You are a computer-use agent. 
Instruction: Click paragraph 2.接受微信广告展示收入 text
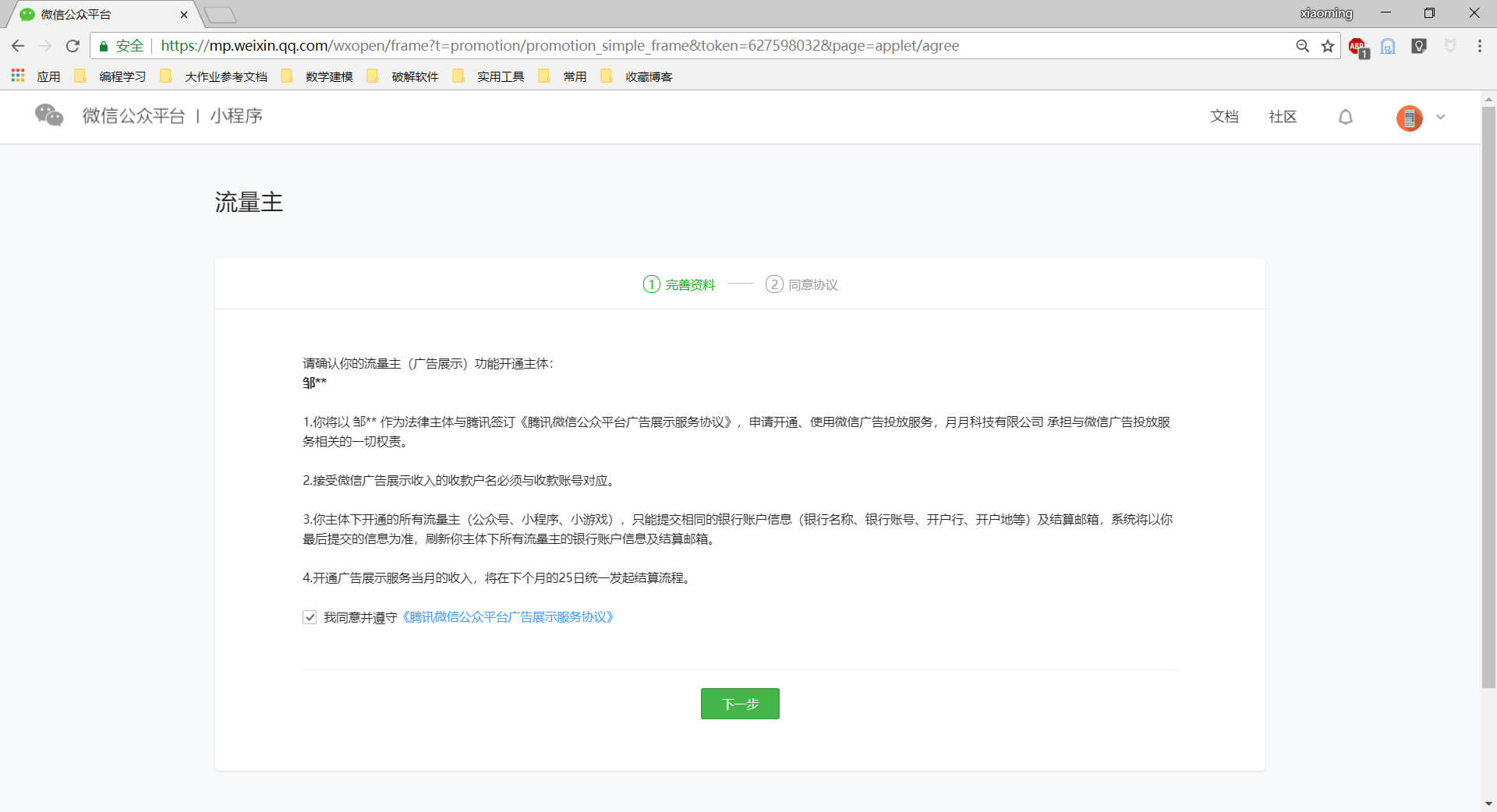click(460, 480)
